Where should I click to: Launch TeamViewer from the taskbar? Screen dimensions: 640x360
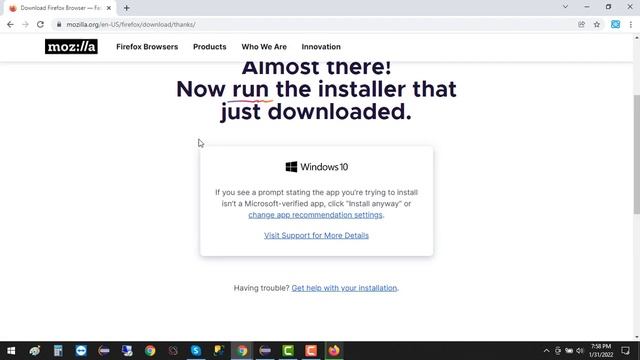click(81, 351)
